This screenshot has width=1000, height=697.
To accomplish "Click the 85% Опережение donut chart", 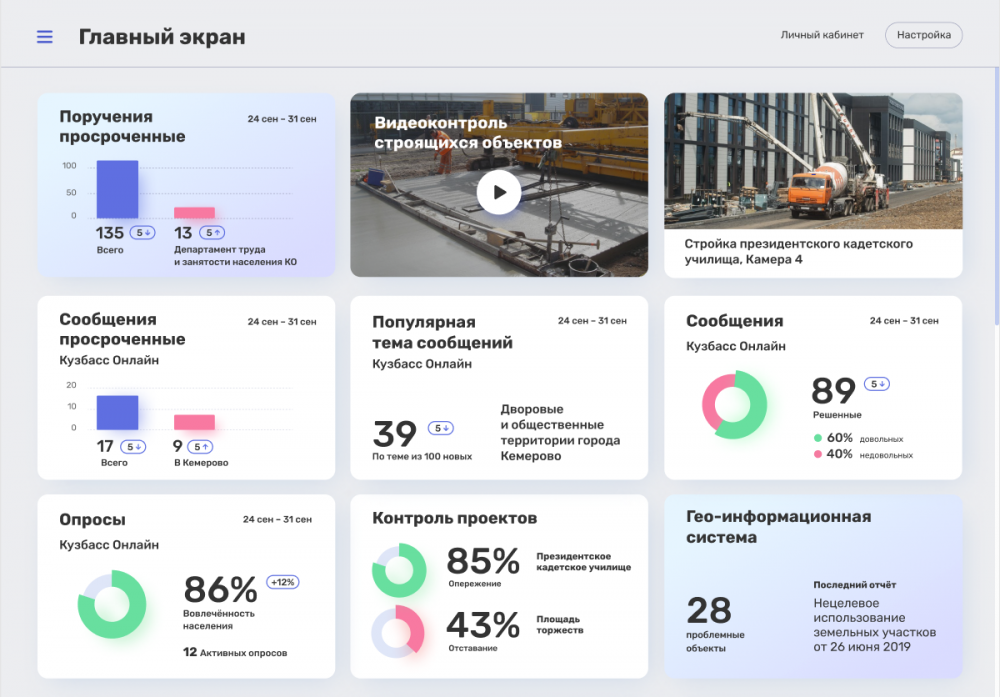I will 399,570.
